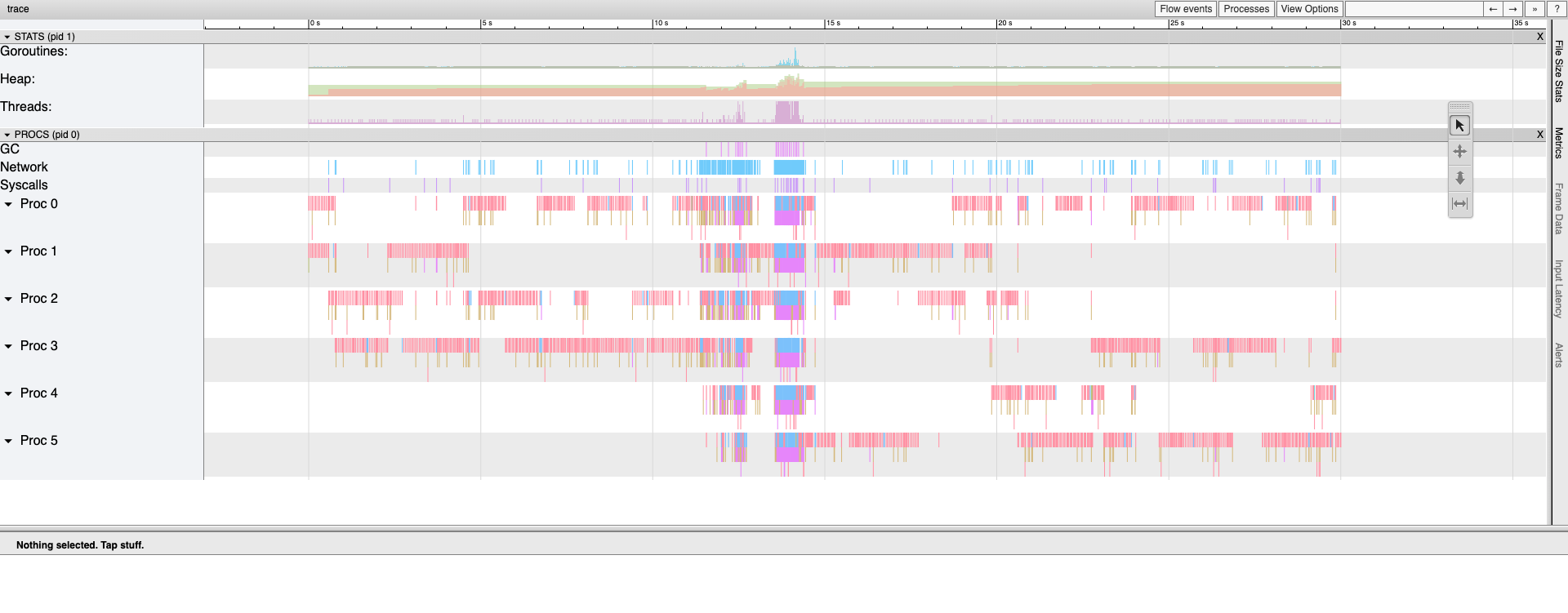Viewport: 1568px width, 613px height.
Task: Select the GC track label
Action: tap(10, 149)
